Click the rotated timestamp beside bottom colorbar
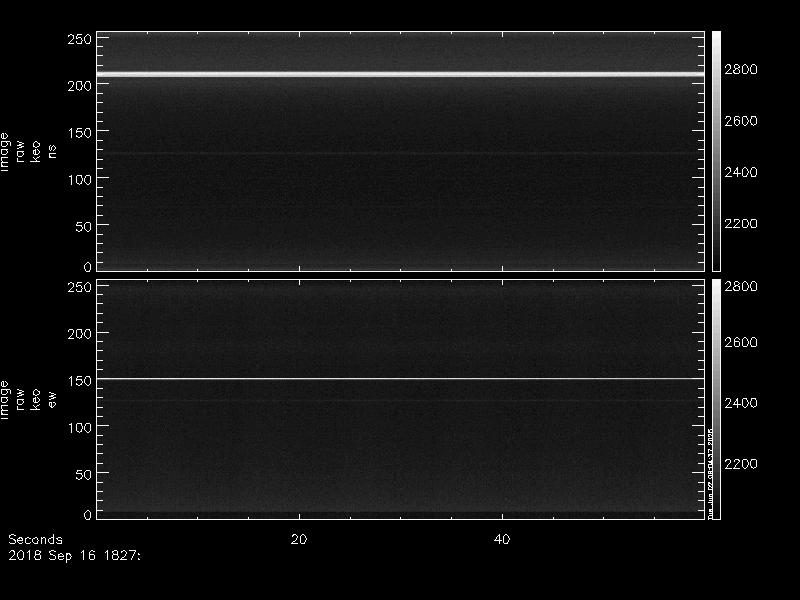Screen dimensions: 800x600 [x=710, y=473]
